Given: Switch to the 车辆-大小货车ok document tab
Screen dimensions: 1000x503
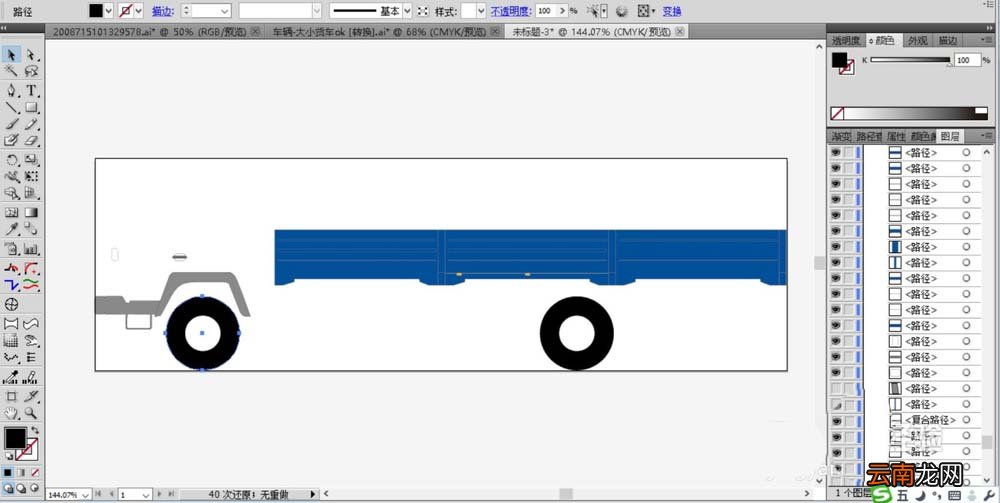Looking at the screenshot, I should pos(384,31).
